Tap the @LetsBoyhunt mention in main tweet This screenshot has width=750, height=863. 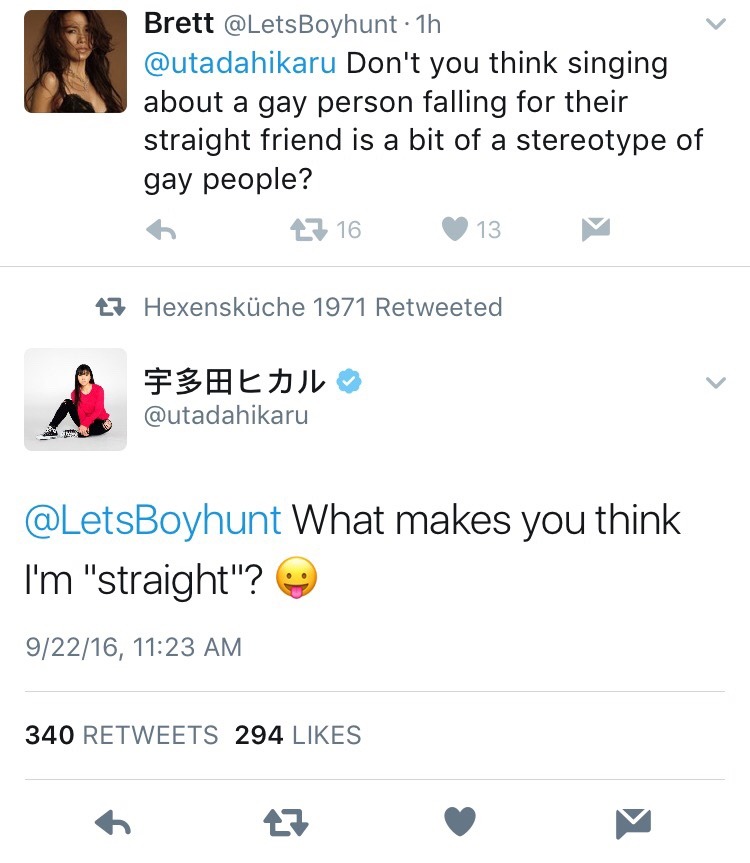pyautogui.click(x=153, y=521)
